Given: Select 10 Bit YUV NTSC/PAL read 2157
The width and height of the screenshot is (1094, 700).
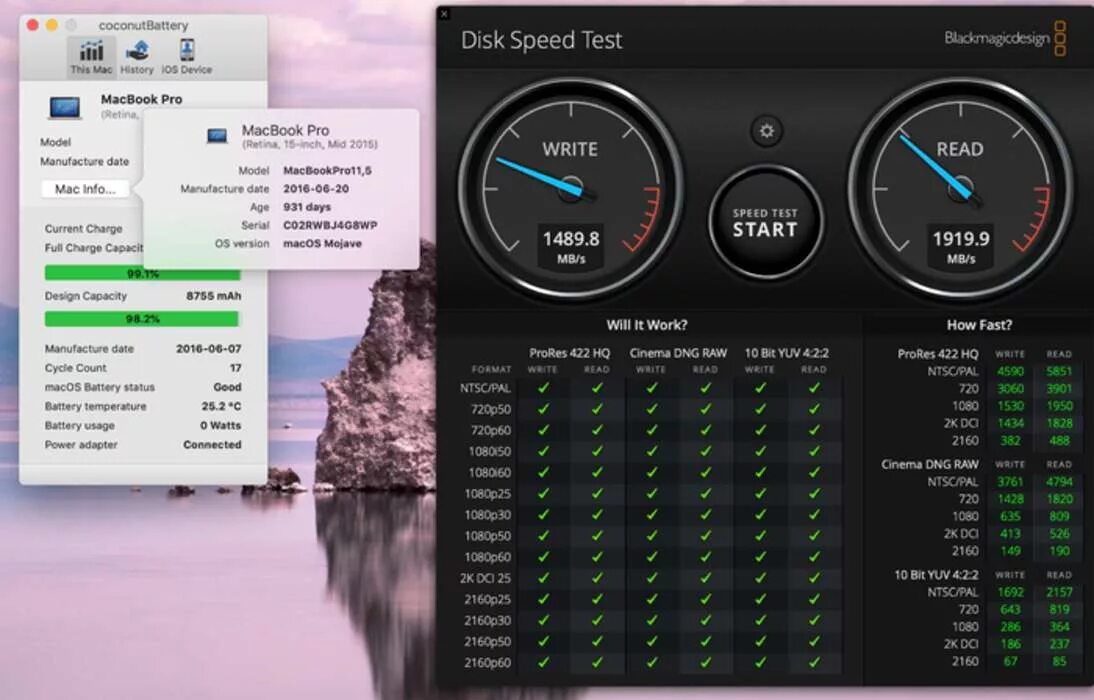Looking at the screenshot, I should [1059, 592].
